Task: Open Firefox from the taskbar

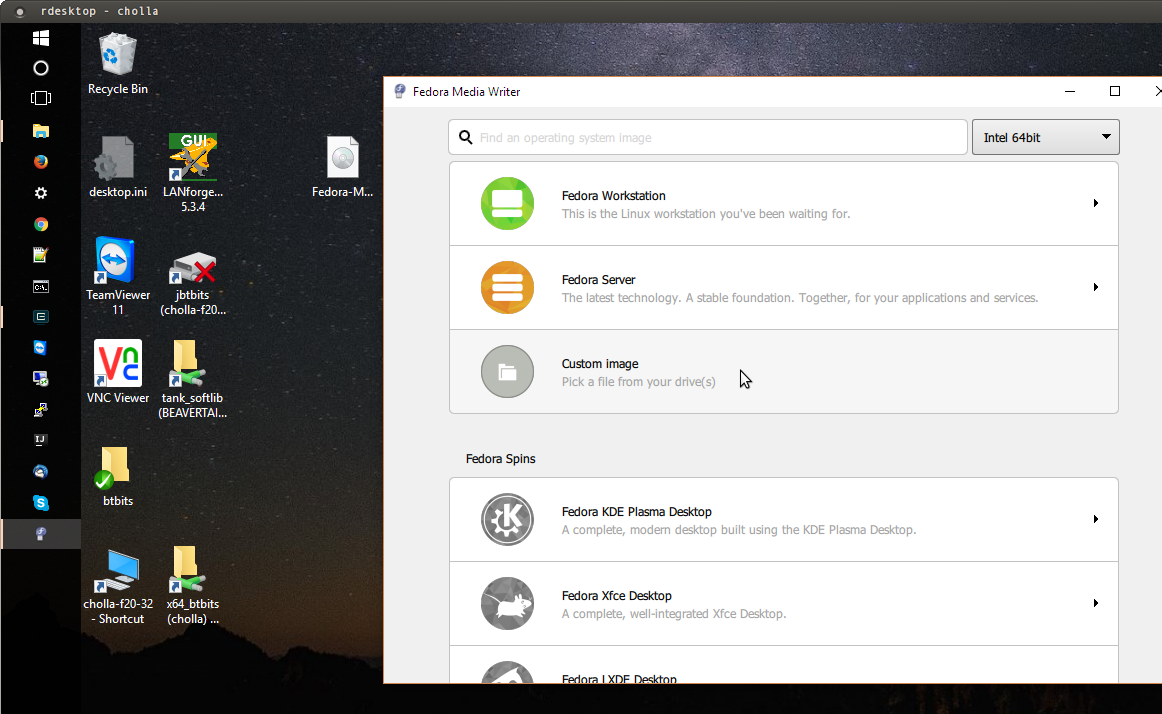Action: [41, 162]
